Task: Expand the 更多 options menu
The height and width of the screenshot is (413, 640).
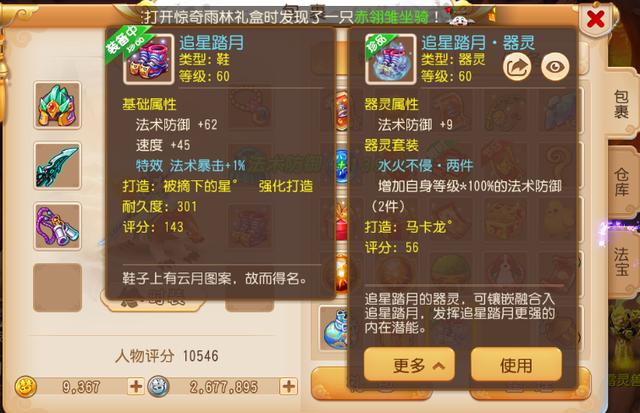Action: (409, 365)
